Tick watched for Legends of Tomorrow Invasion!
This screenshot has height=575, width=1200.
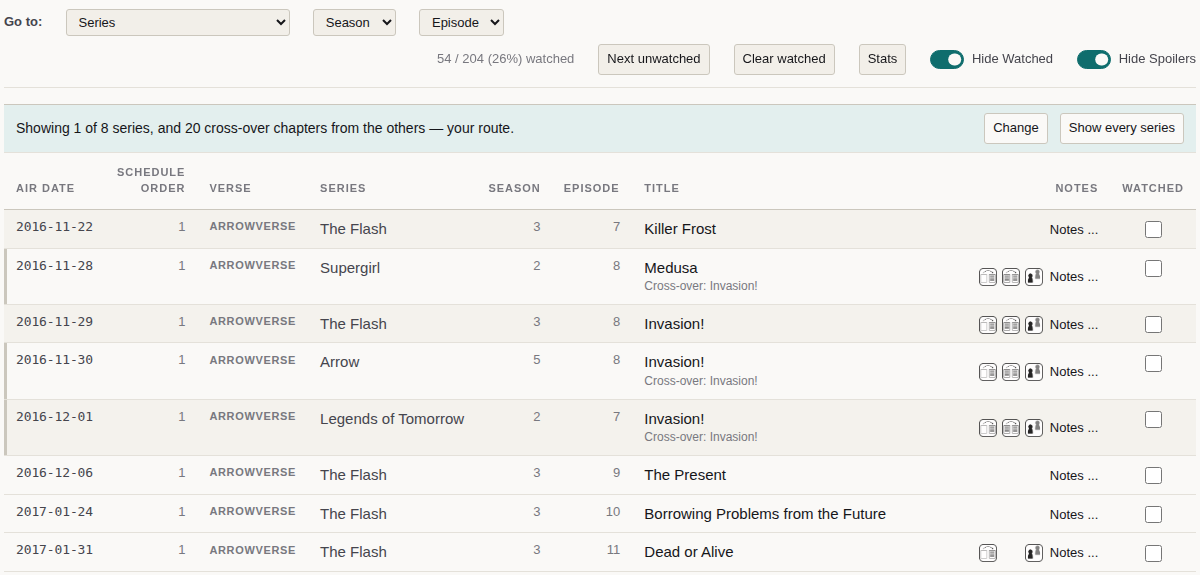click(1153, 419)
